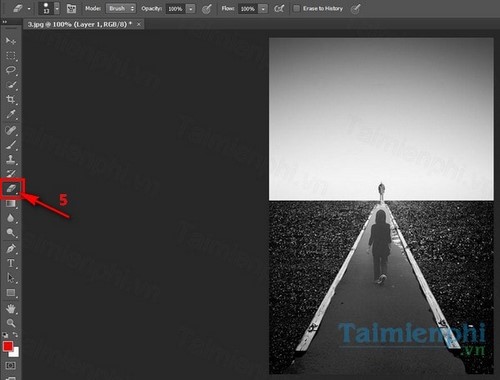Choose the Hand tool
Image resolution: width=500 pixels, height=380 pixels.
click(11, 309)
